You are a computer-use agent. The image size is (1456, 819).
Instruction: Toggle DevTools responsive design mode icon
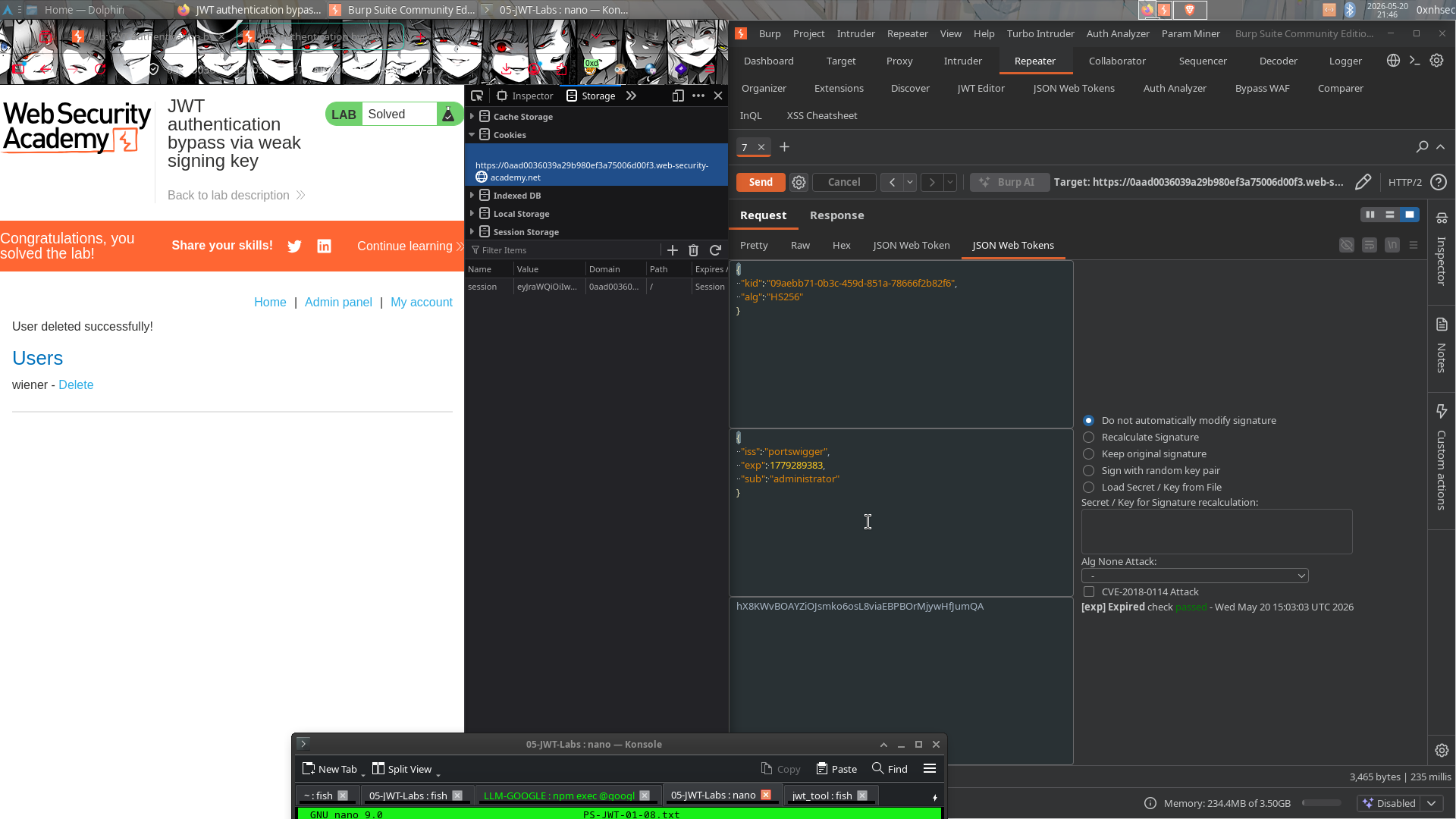pyautogui.click(x=678, y=96)
